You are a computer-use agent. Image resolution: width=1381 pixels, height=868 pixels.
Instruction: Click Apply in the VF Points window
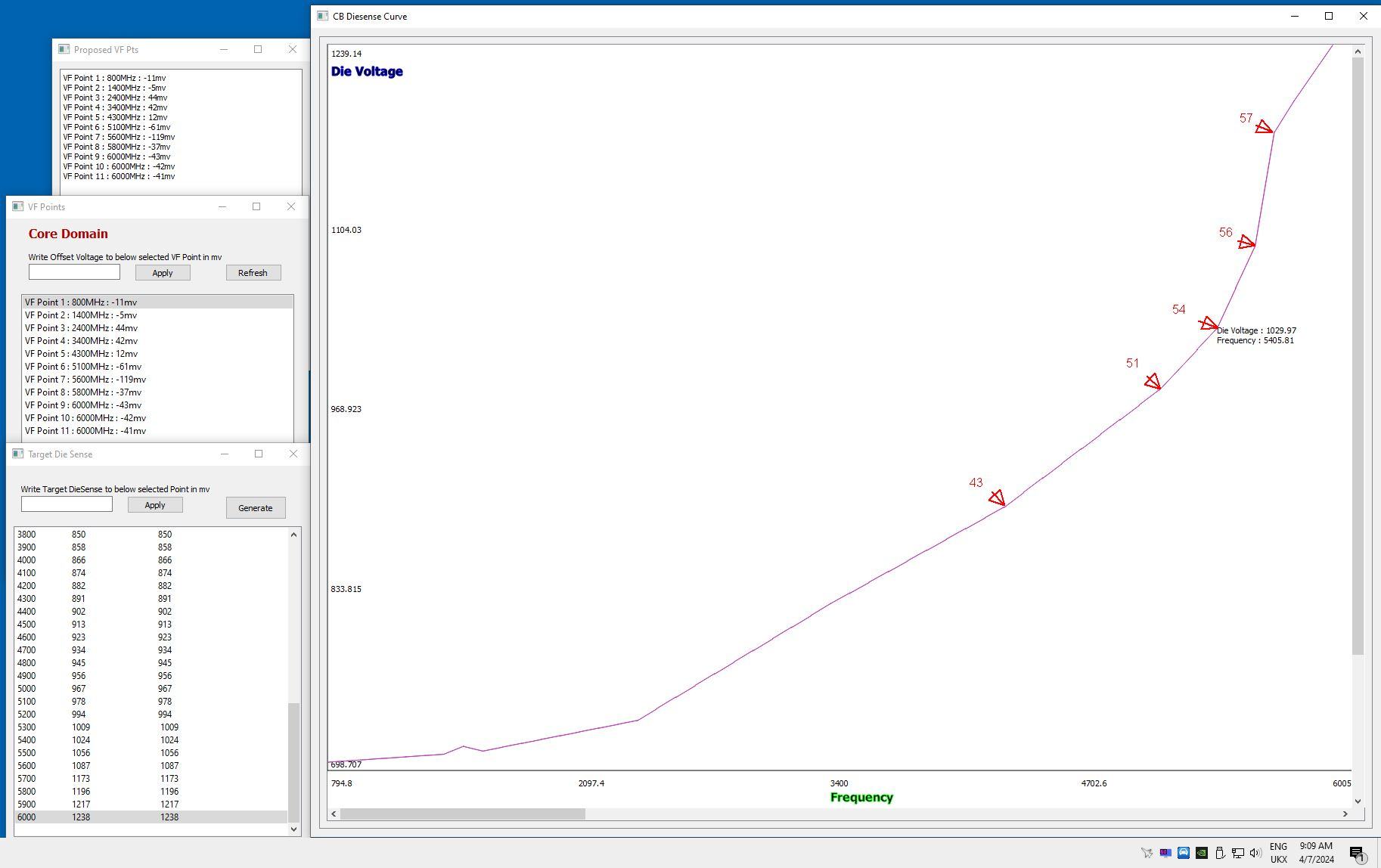tap(163, 273)
